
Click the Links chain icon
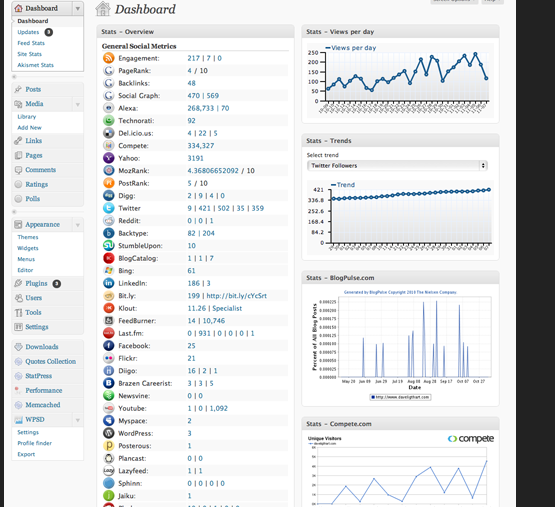(18, 141)
